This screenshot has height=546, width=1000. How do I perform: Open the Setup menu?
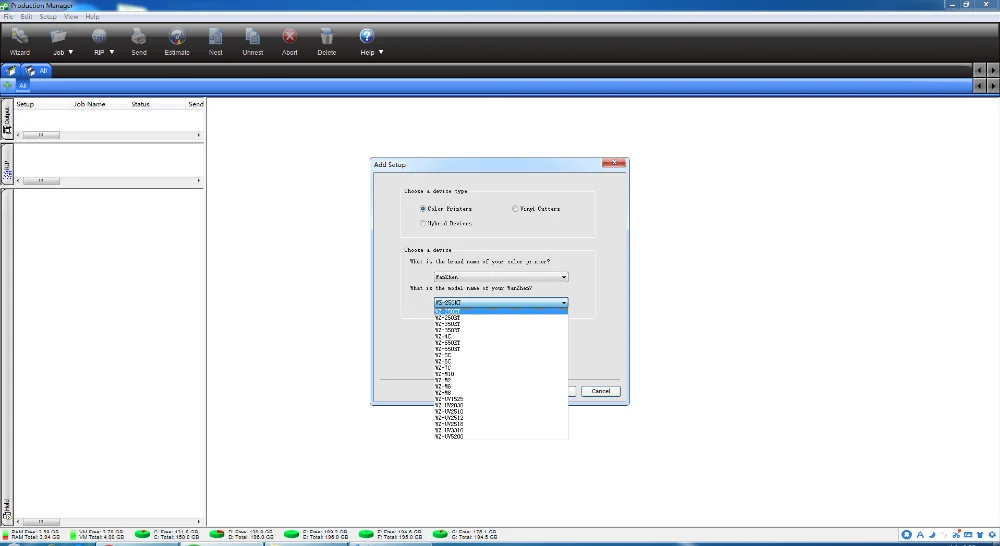[x=48, y=17]
